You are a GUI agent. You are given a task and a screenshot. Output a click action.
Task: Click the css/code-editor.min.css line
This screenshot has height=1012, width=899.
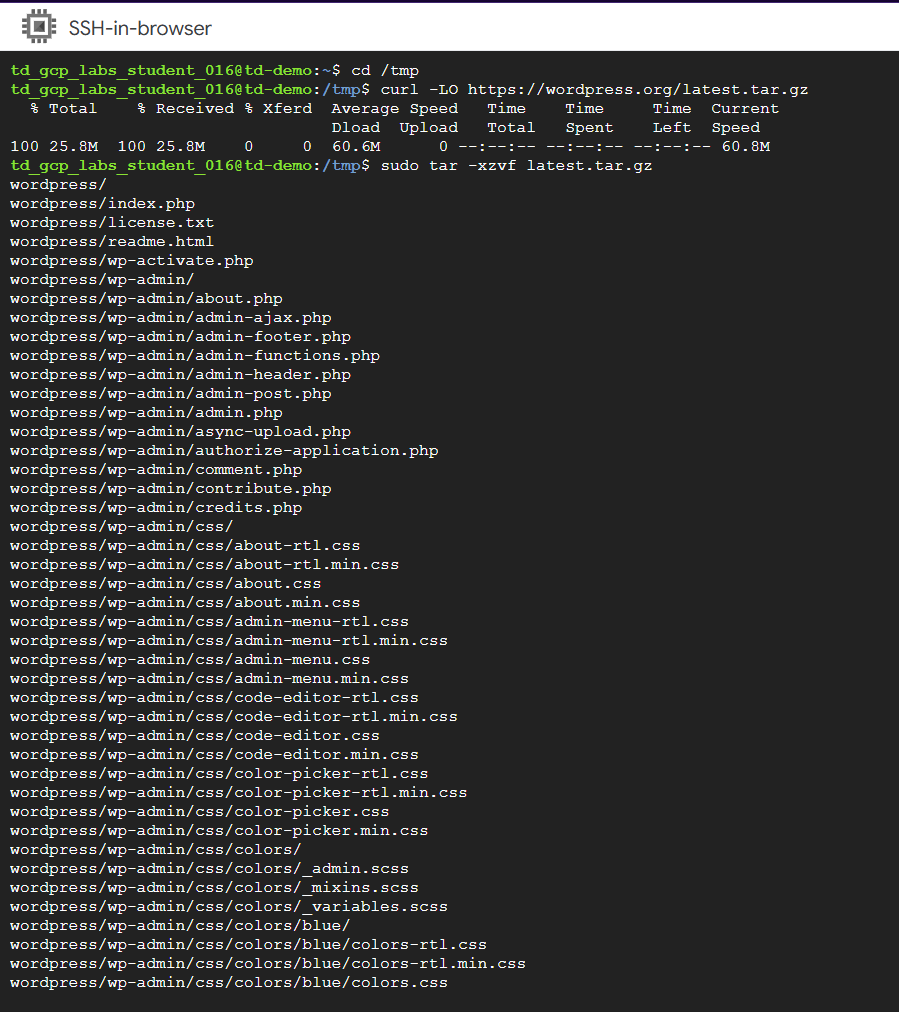pyautogui.click(x=214, y=755)
